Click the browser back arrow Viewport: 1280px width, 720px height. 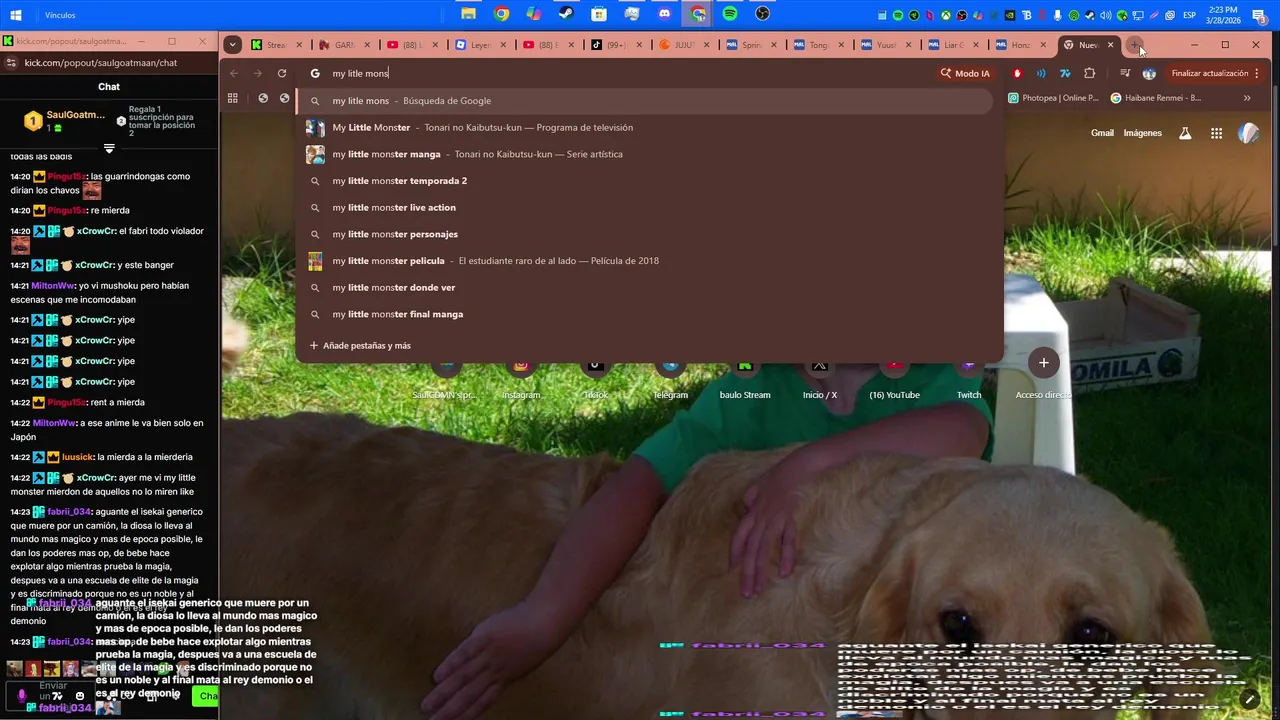tap(234, 73)
